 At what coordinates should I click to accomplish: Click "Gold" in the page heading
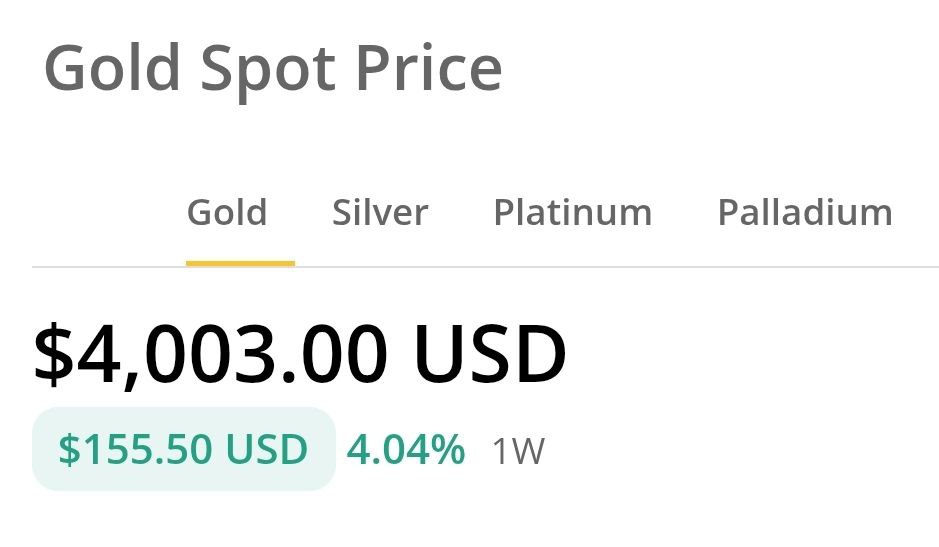point(113,68)
